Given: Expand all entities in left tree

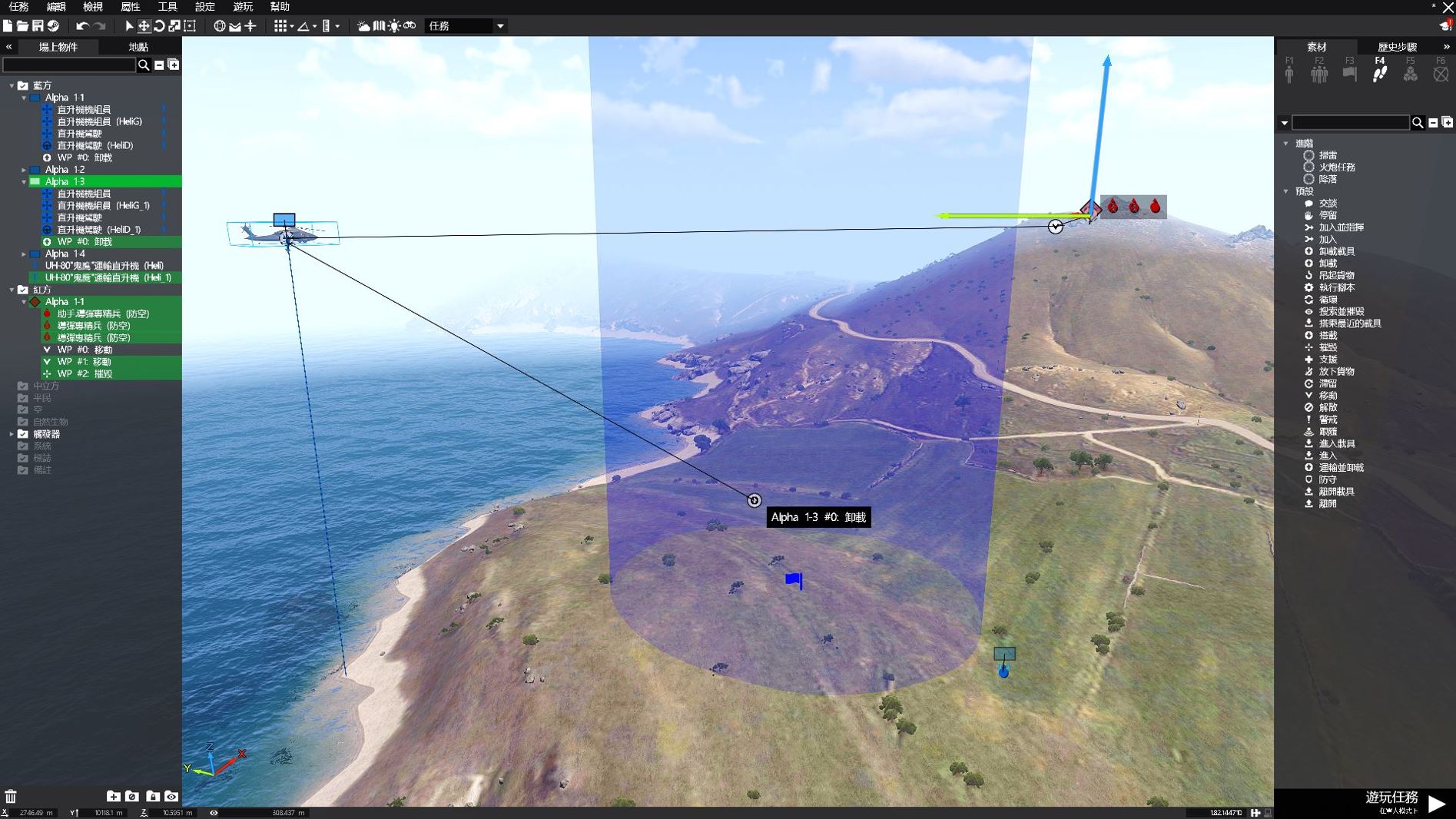Looking at the screenshot, I should [x=174, y=65].
